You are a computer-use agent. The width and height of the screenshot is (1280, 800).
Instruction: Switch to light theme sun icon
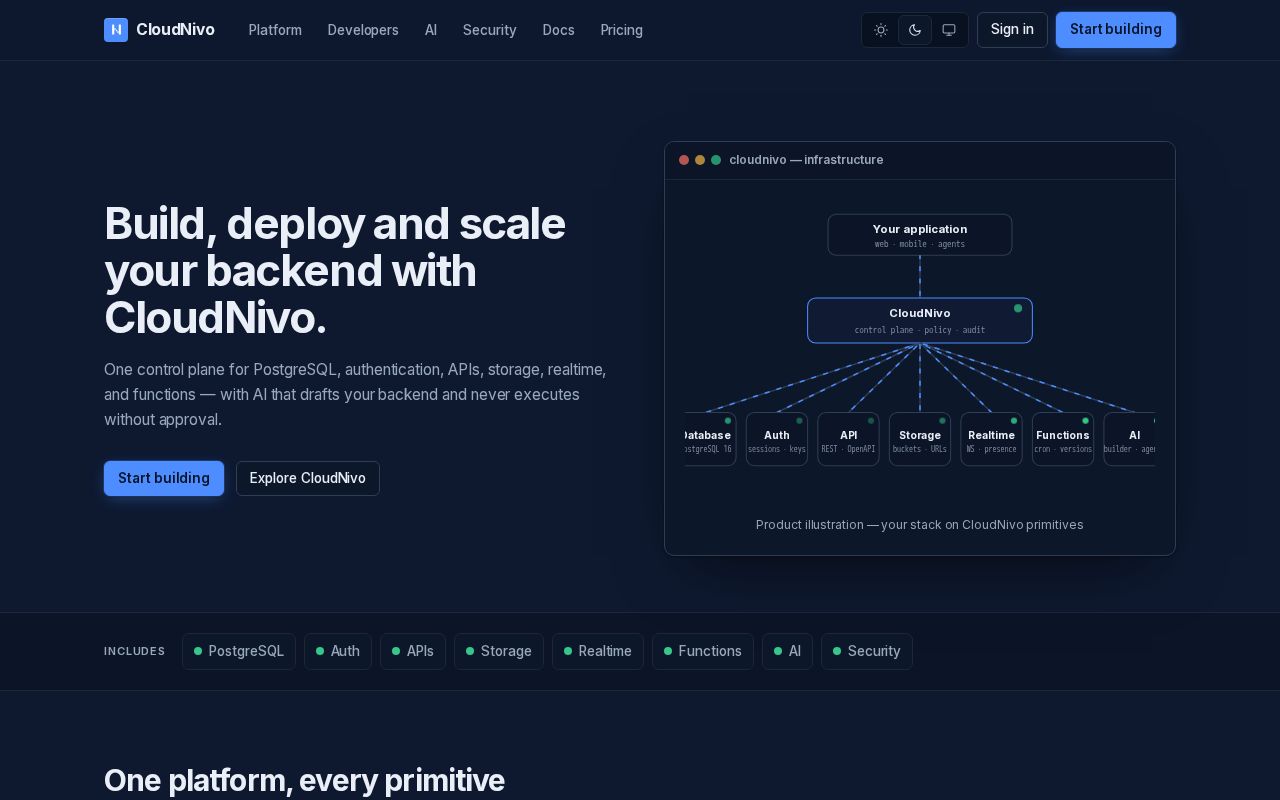pos(881,30)
